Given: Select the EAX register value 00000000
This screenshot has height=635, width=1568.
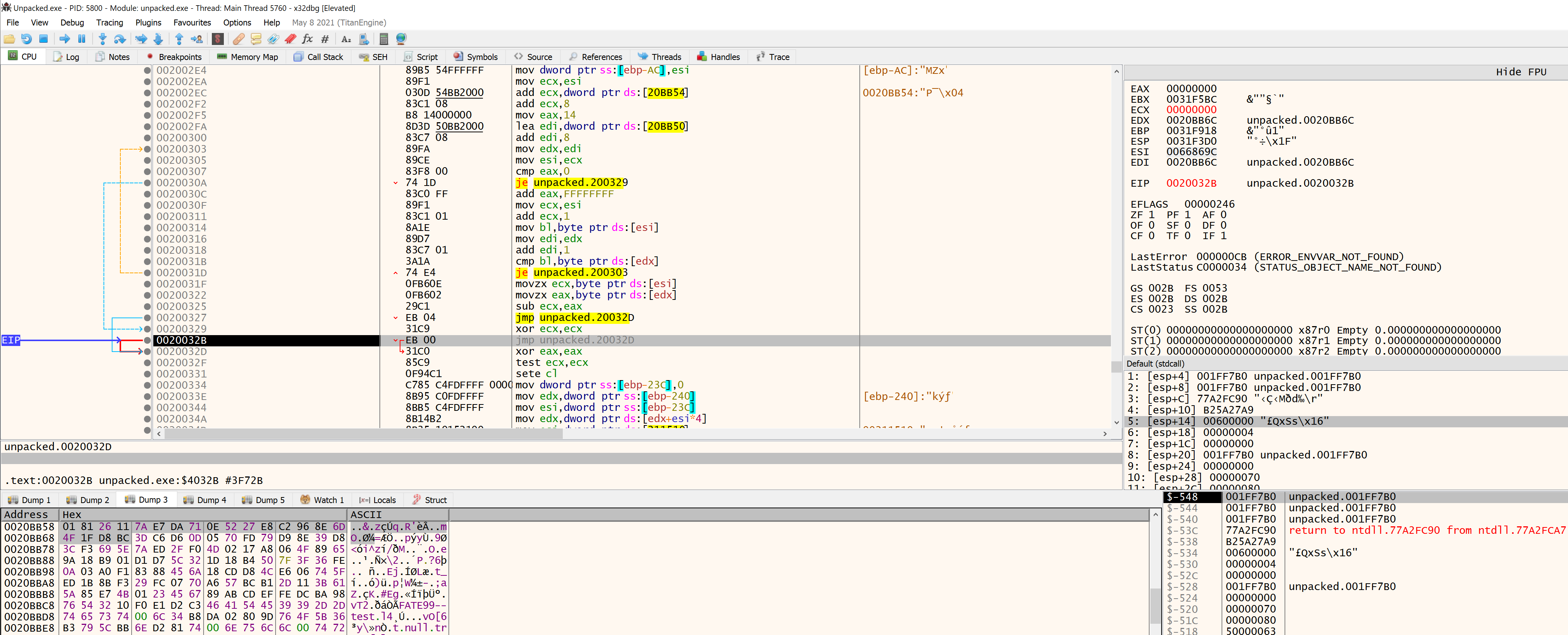Looking at the screenshot, I should click(x=1190, y=89).
